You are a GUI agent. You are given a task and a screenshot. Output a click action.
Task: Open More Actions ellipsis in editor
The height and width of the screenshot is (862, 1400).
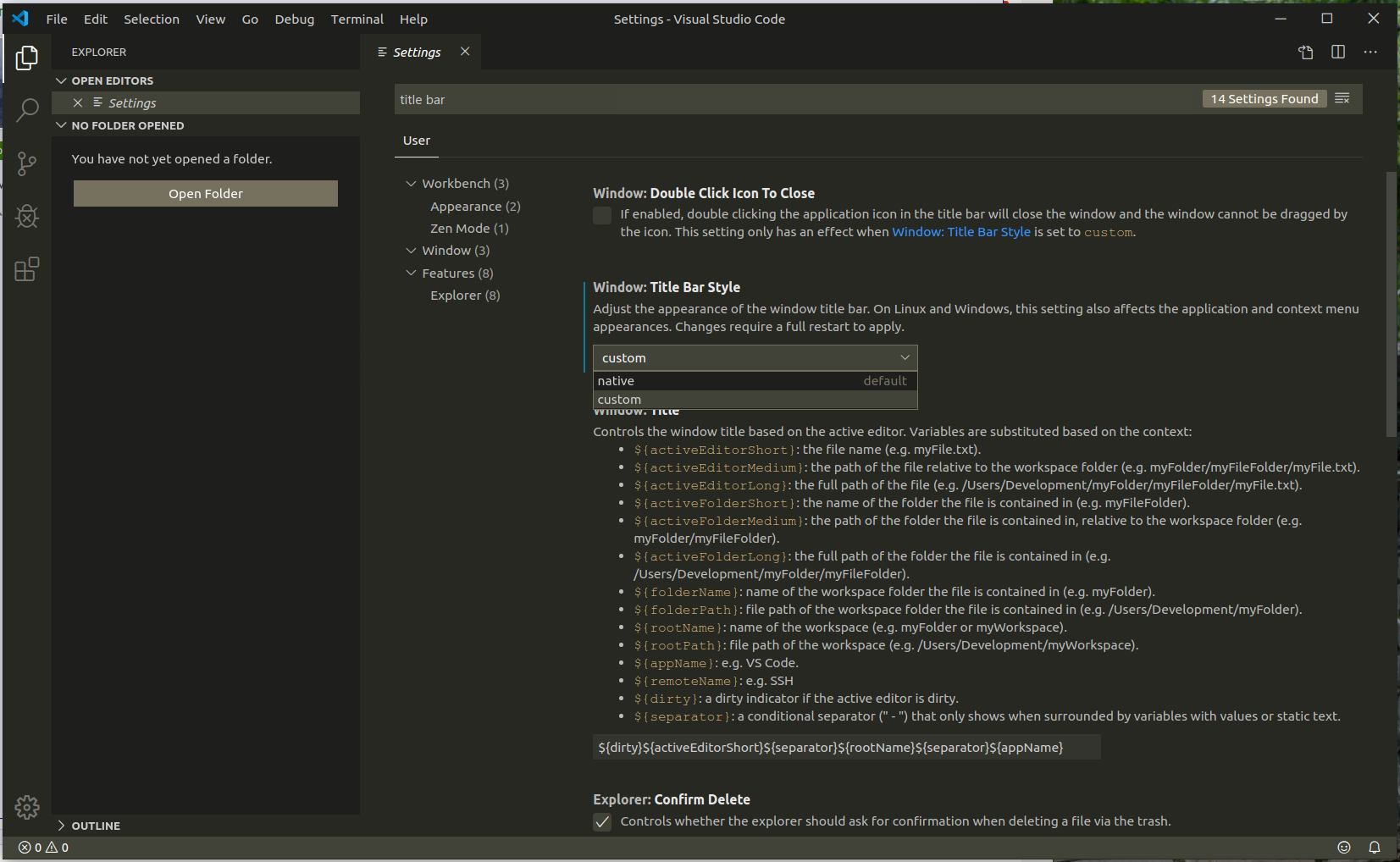tap(1370, 52)
